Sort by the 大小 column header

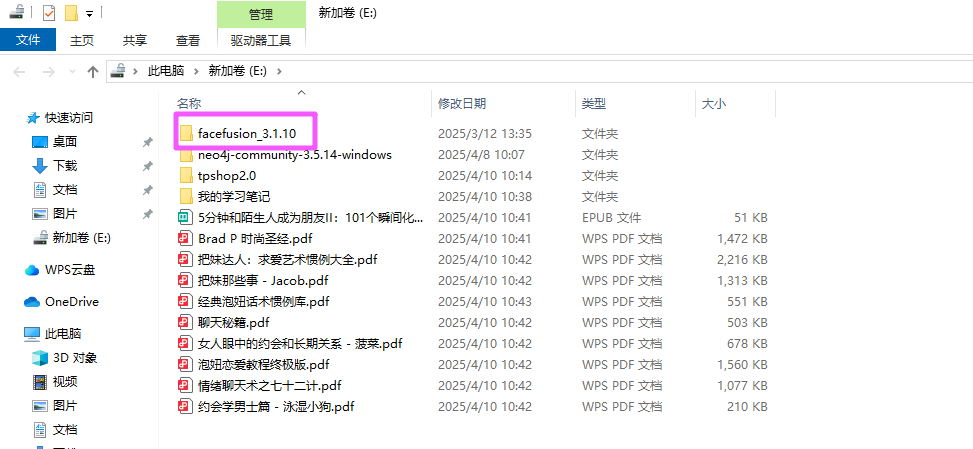[713, 104]
